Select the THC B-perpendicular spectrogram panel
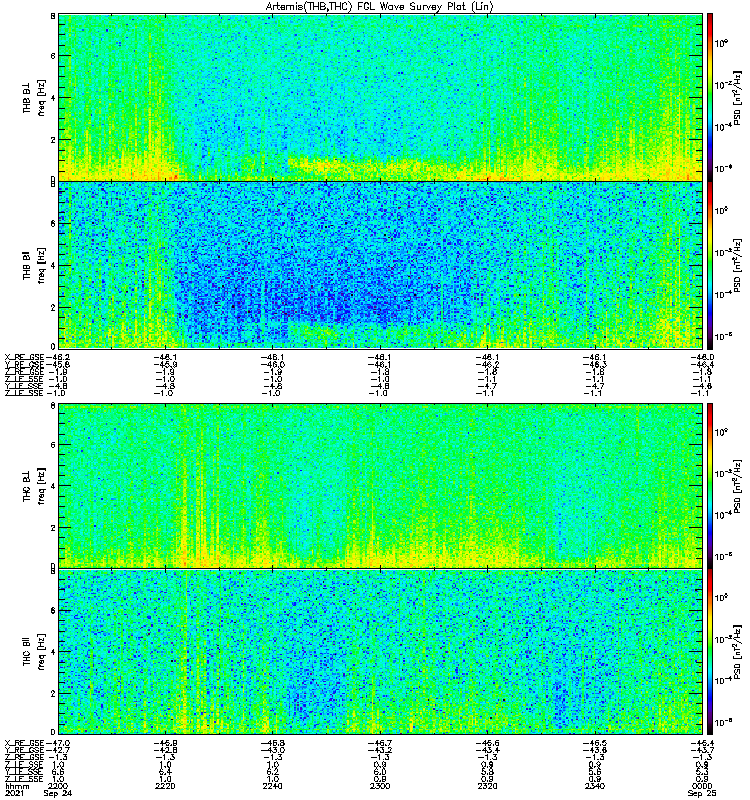The width and height of the screenshot is (750, 800). pos(381,486)
